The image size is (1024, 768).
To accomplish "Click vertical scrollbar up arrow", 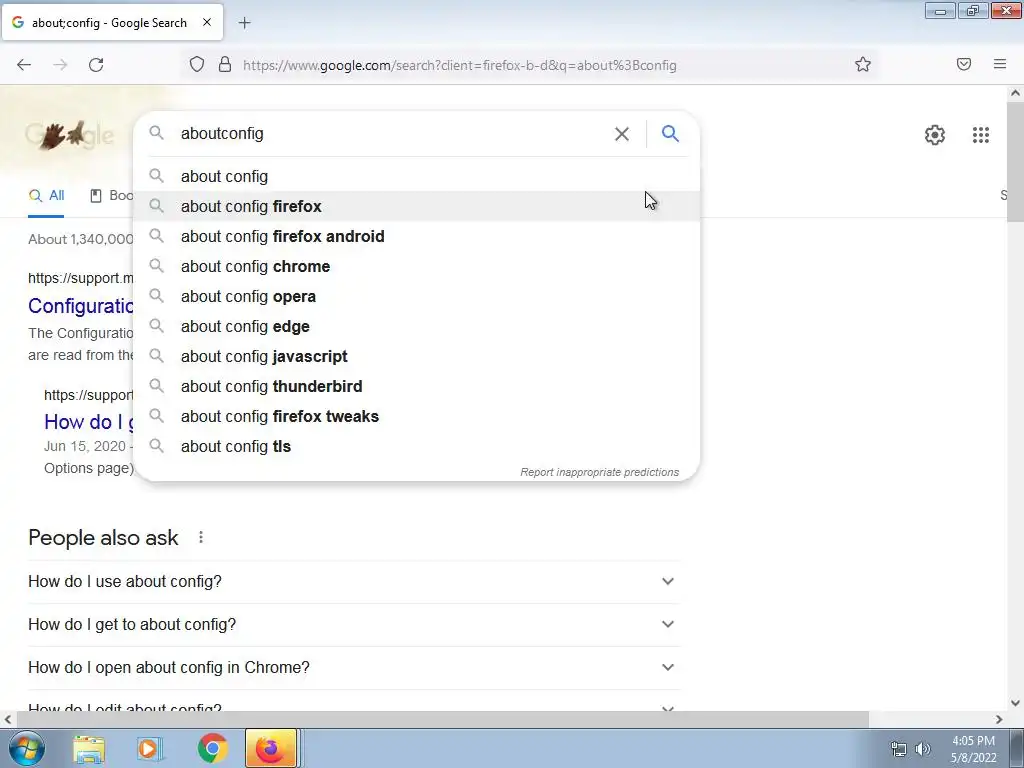I will tap(1015, 93).
